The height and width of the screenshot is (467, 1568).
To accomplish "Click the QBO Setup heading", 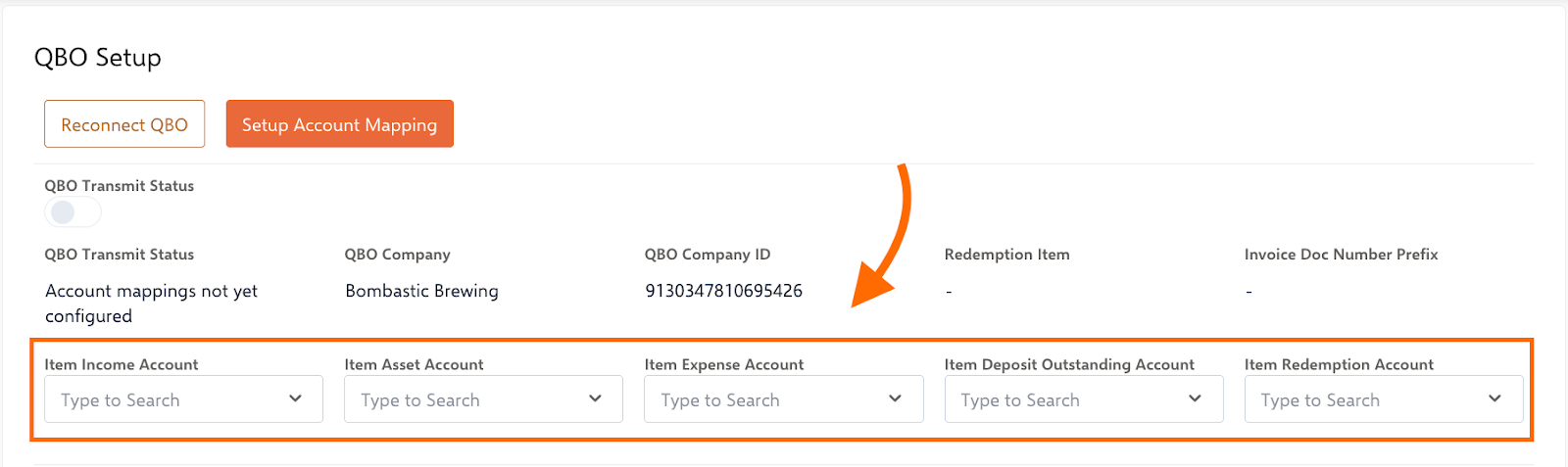I will tap(98, 58).
